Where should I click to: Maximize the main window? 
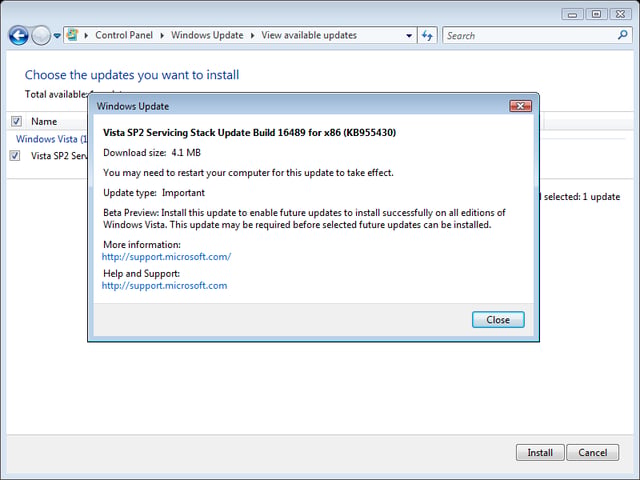(596, 14)
